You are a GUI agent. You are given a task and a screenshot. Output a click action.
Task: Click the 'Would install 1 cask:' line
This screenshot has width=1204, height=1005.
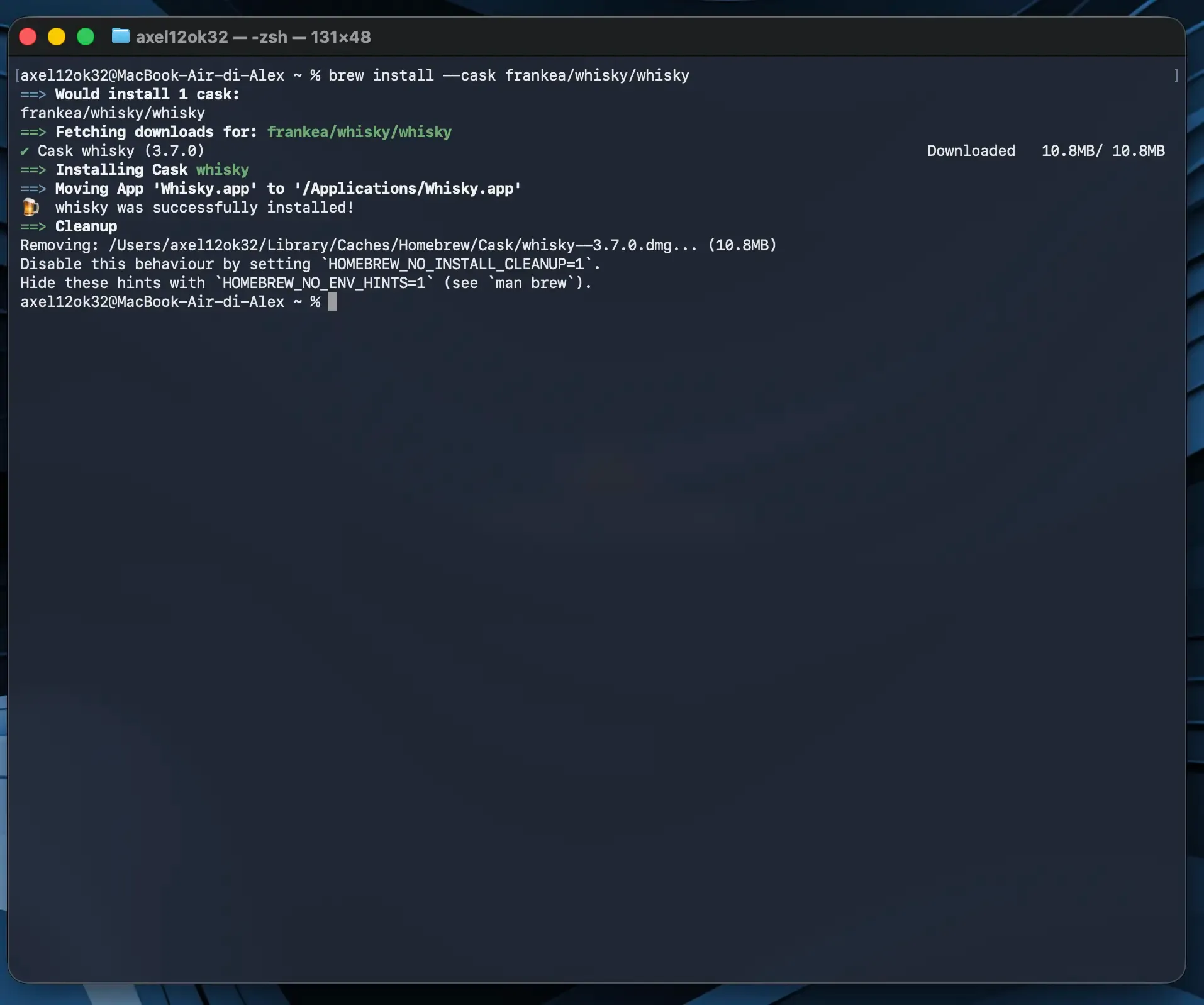pos(130,94)
